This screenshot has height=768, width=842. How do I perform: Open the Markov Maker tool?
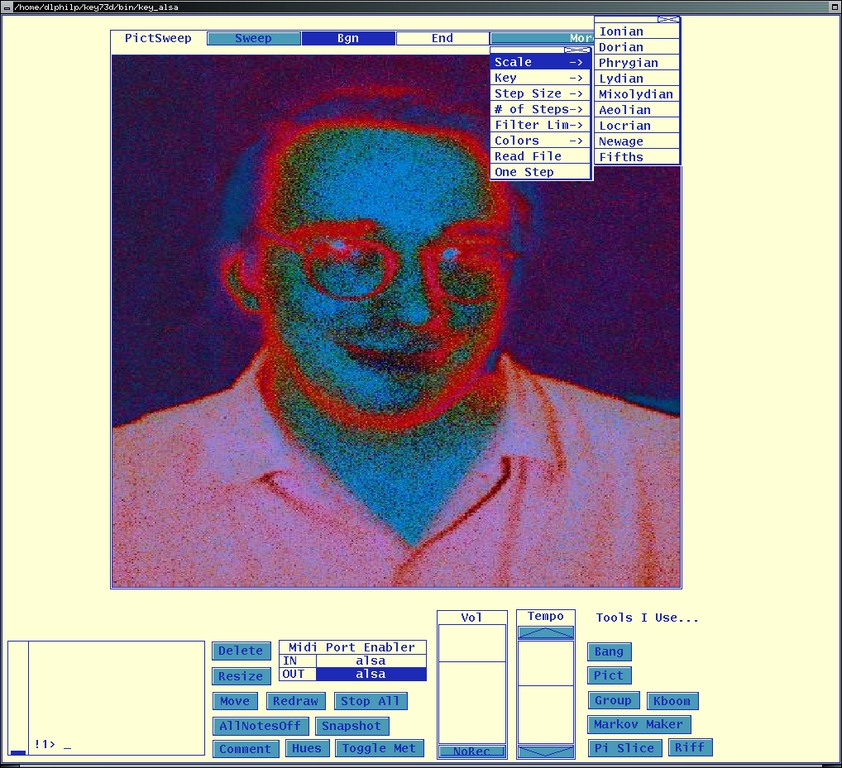(638, 724)
